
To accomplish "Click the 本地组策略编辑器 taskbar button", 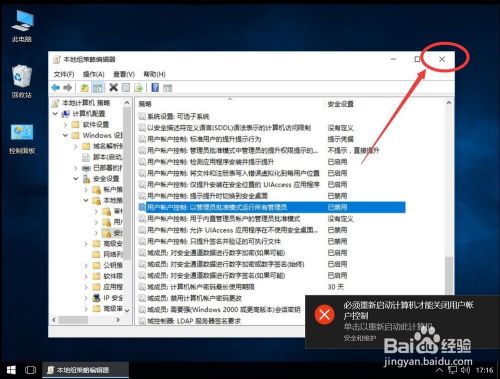I will [x=85, y=370].
